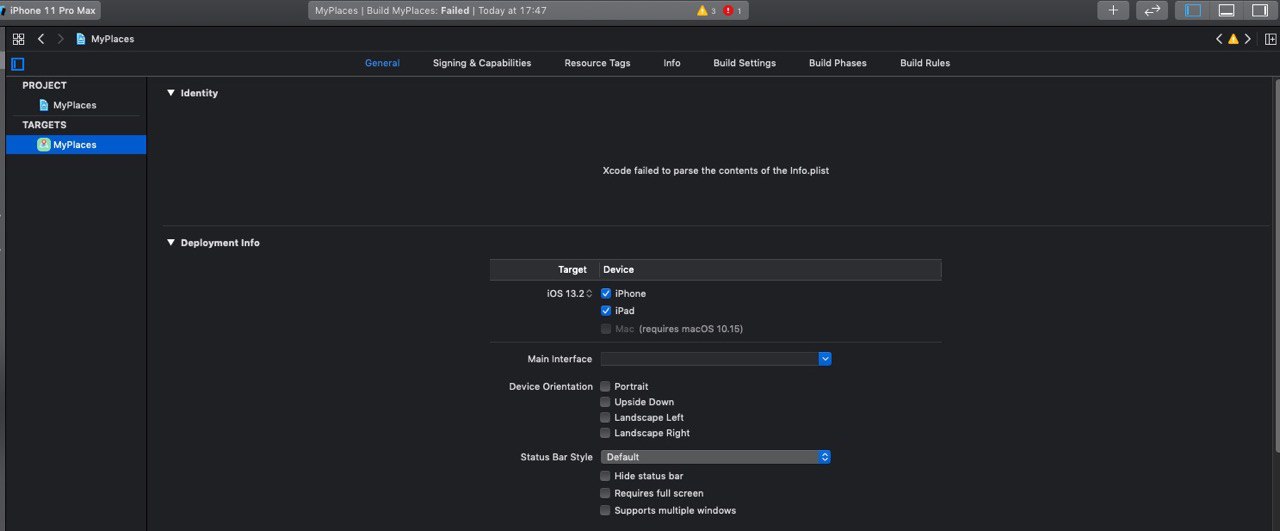The width and height of the screenshot is (1280, 531).
Task: Collapse the Identity section
Action: [171, 93]
